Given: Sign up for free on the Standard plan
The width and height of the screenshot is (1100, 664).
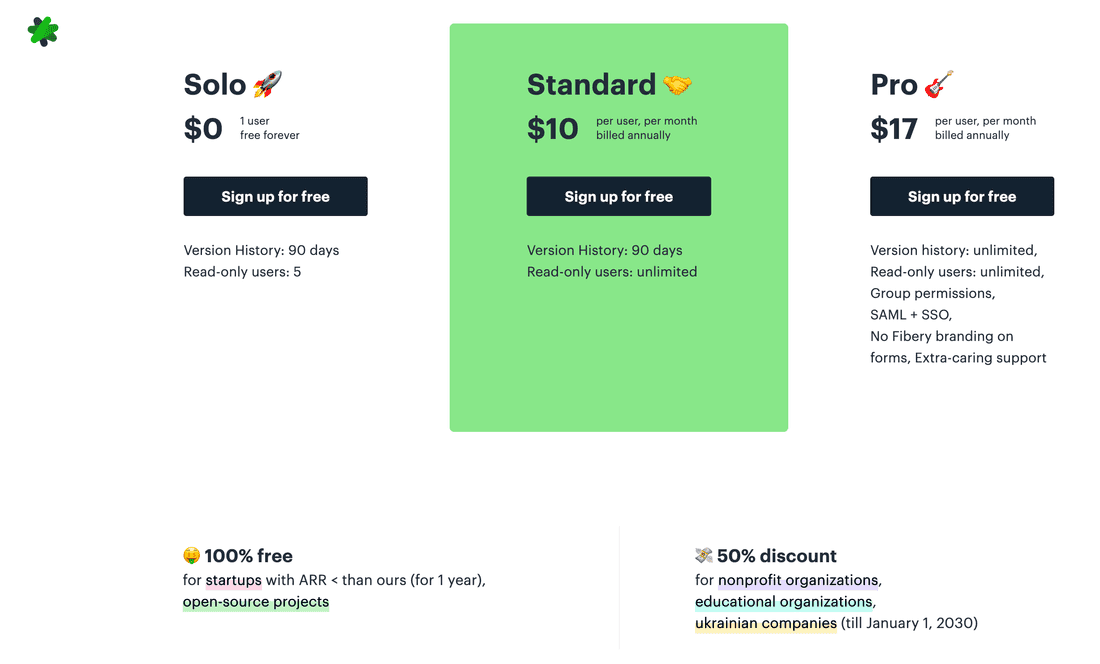Looking at the screenshot, I should (x=618, y=196).
